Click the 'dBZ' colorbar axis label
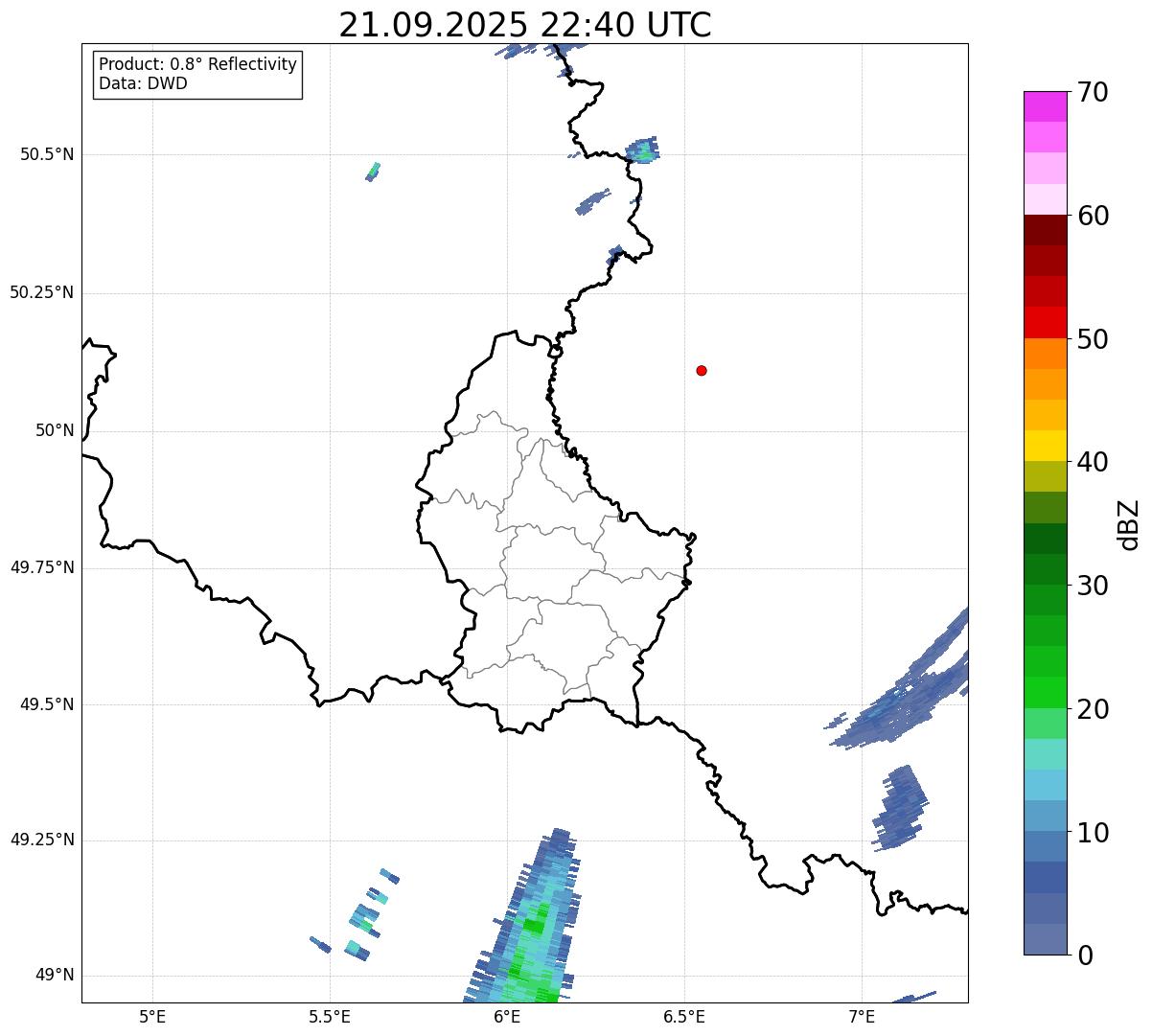The width and height of the screenshot is (1152, 1036). pyautogui.click(x=1130, y=523)
